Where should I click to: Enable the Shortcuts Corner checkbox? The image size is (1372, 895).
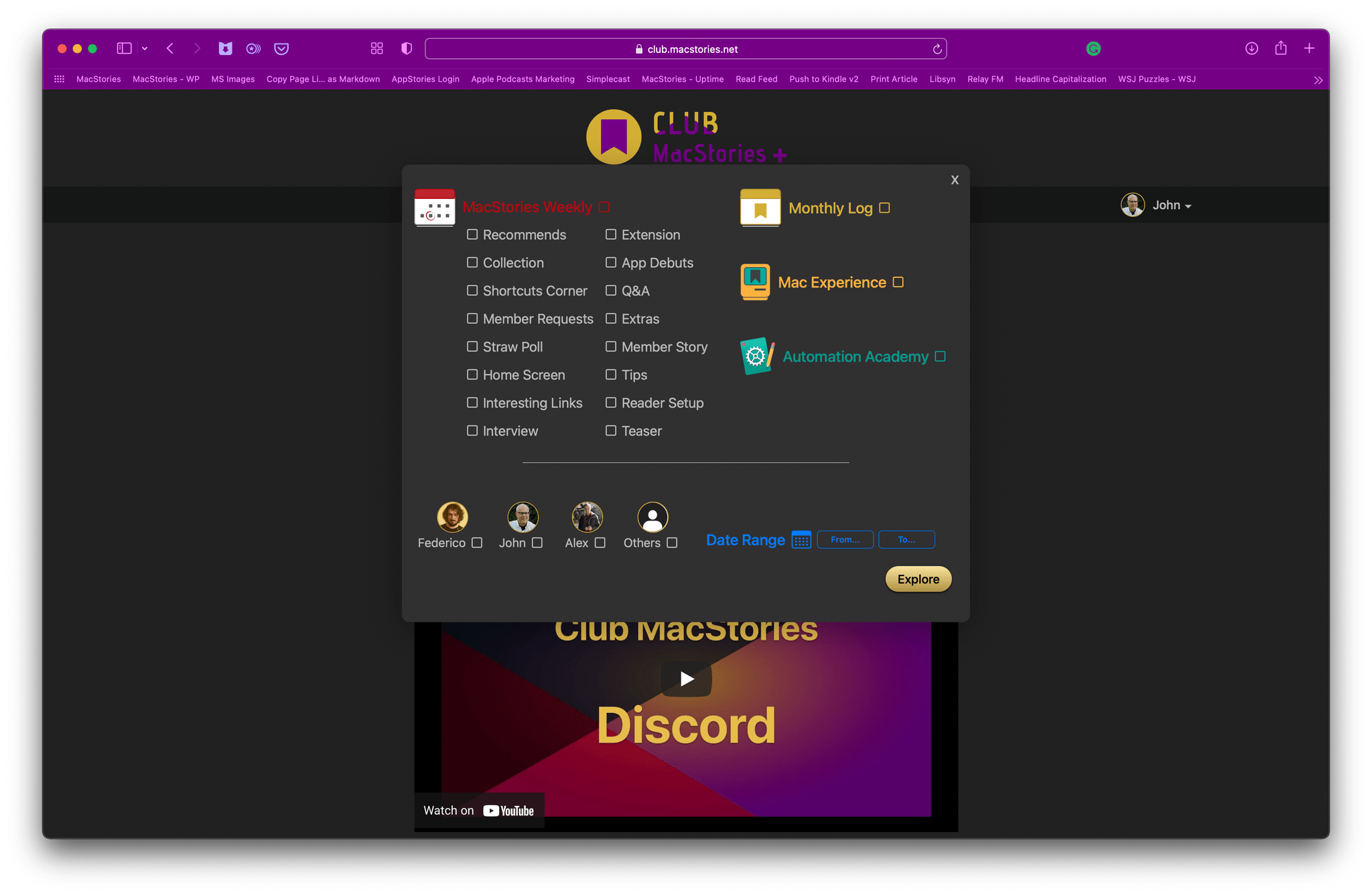[x=472, y=291]
